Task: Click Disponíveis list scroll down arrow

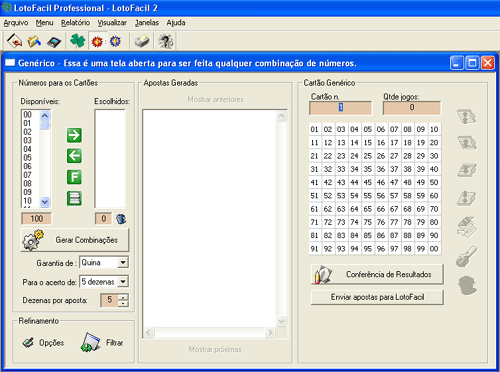Action: coord(45,202)
